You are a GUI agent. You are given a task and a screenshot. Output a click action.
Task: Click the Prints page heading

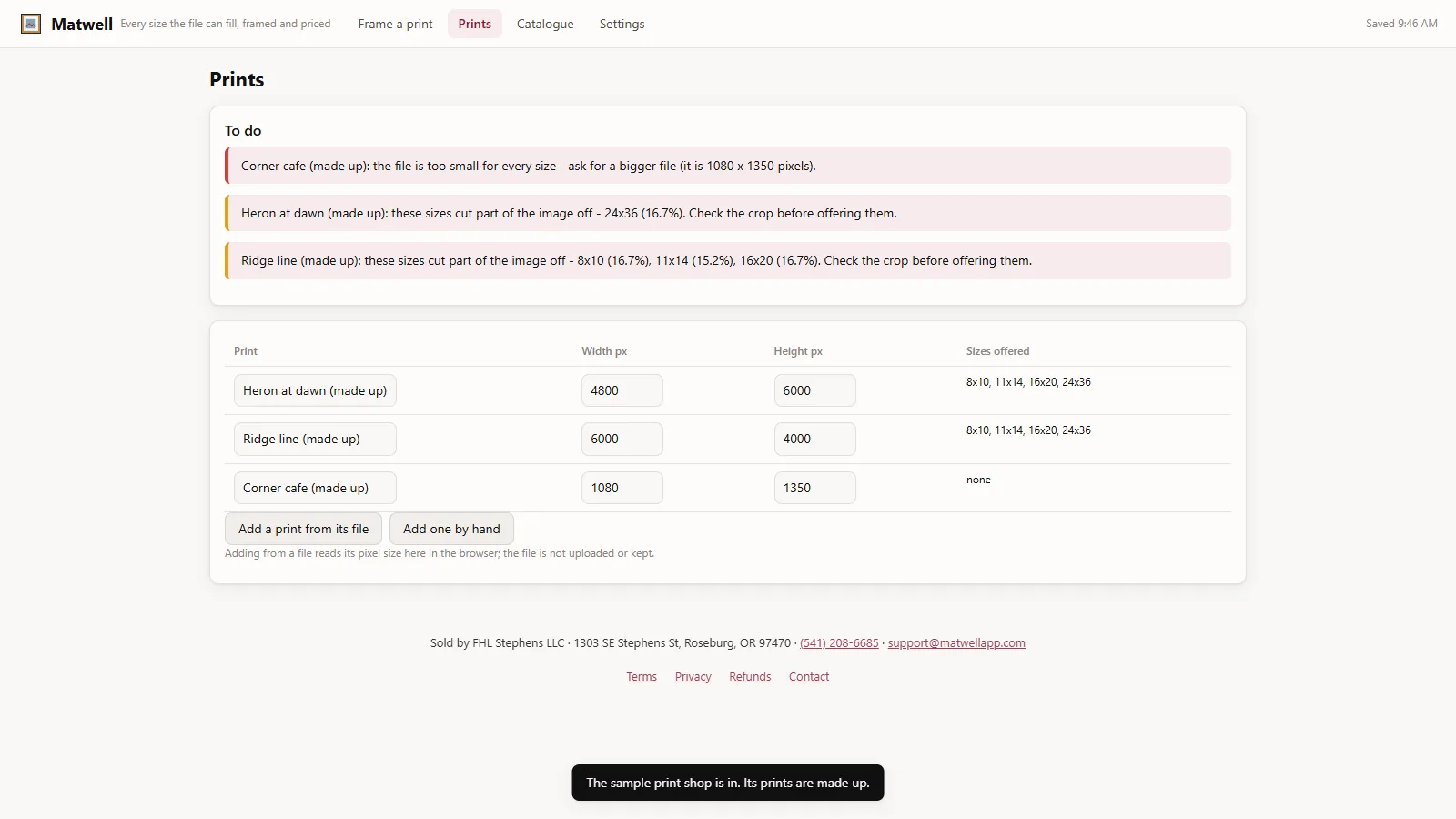[237, 79]
